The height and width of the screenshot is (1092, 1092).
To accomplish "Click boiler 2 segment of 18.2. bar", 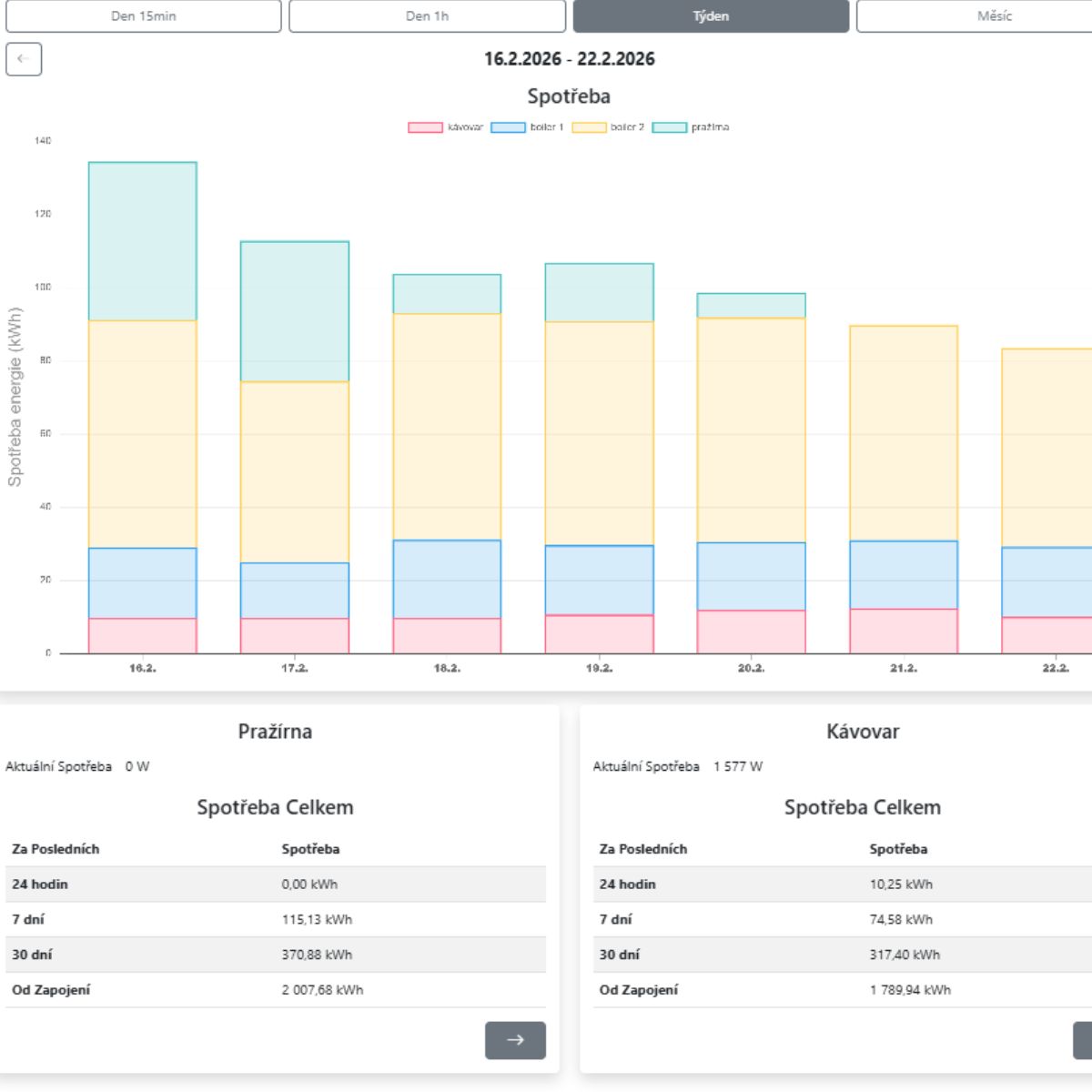I will [447, 427].
